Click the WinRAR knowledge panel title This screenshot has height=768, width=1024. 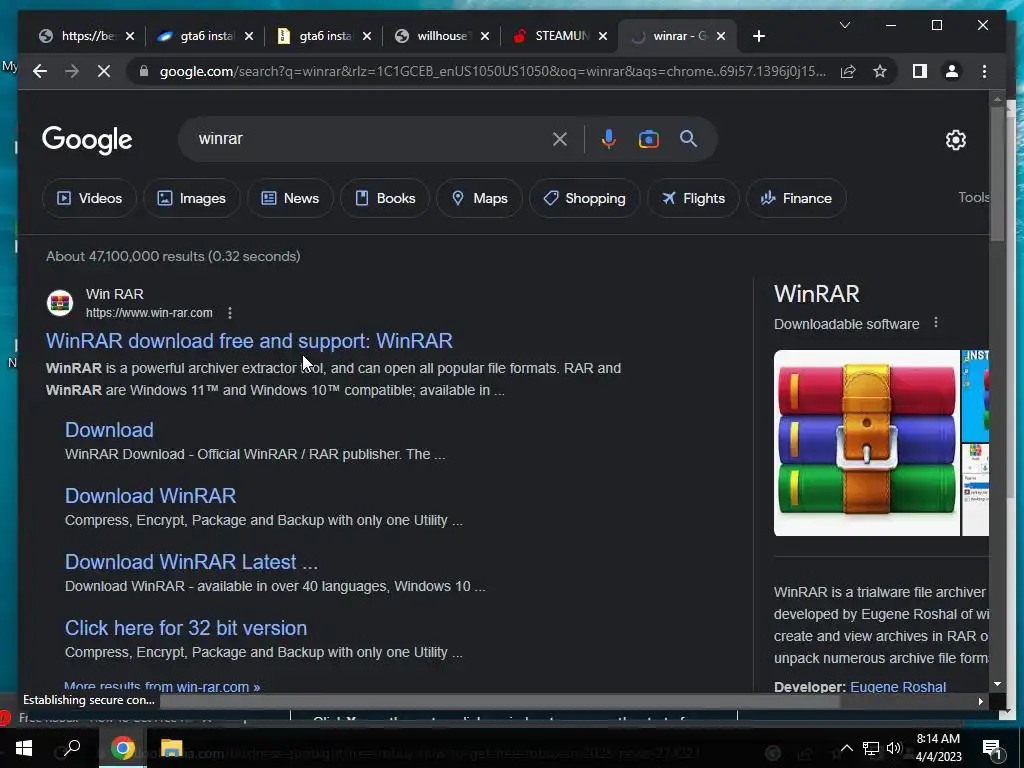coord(816,294)
